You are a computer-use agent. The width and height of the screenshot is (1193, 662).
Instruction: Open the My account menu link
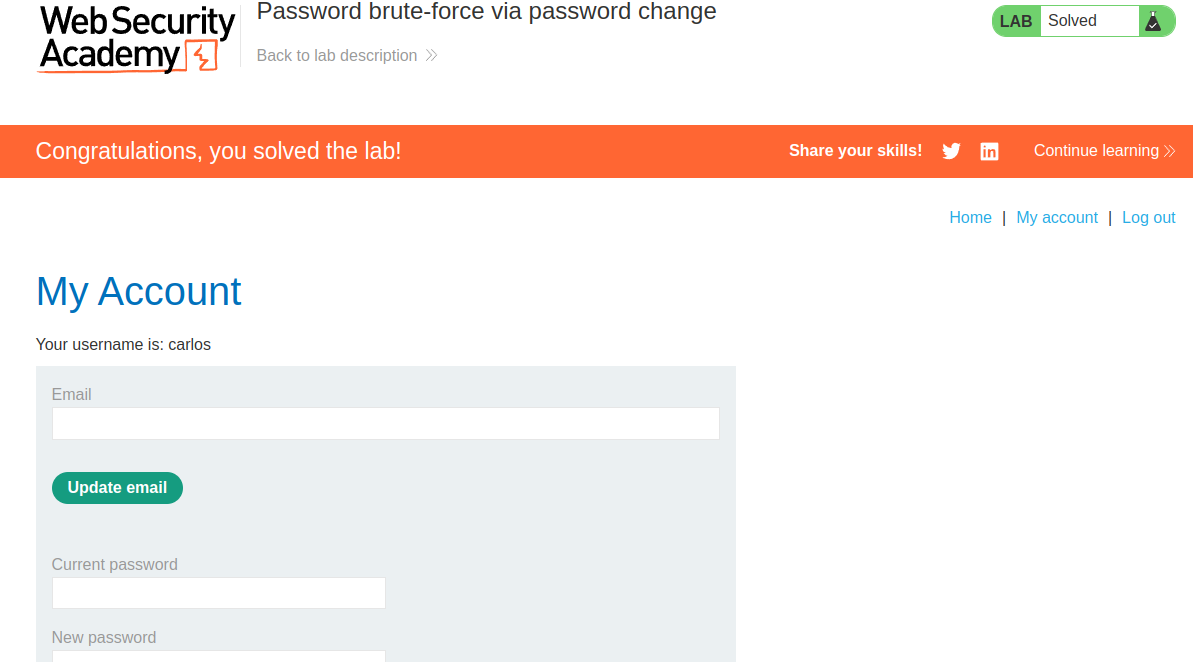click(1057, 218)
